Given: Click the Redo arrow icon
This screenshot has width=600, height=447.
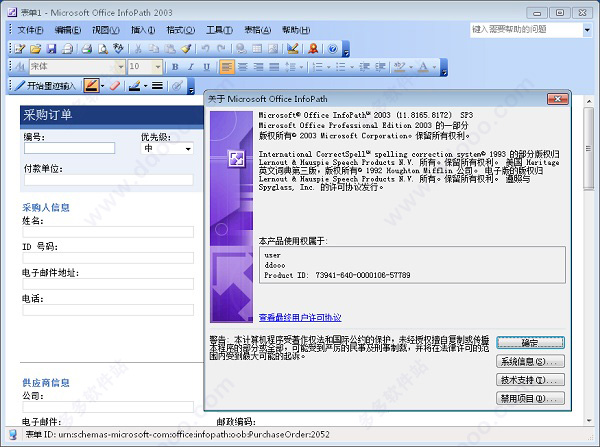Looking at the screenshot, I should pos(221,49).
